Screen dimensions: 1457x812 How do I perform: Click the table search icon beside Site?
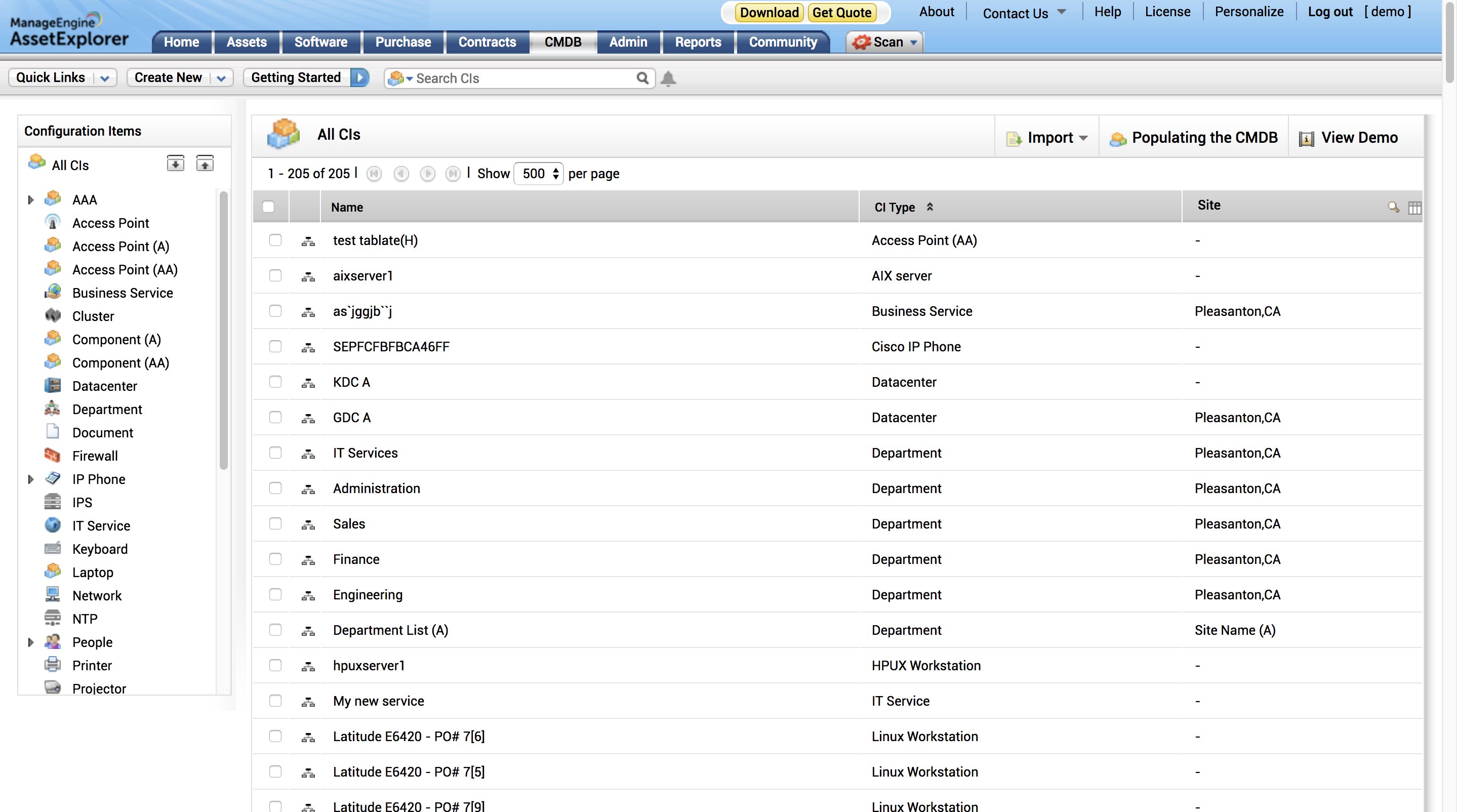(x=1393, y=208)
